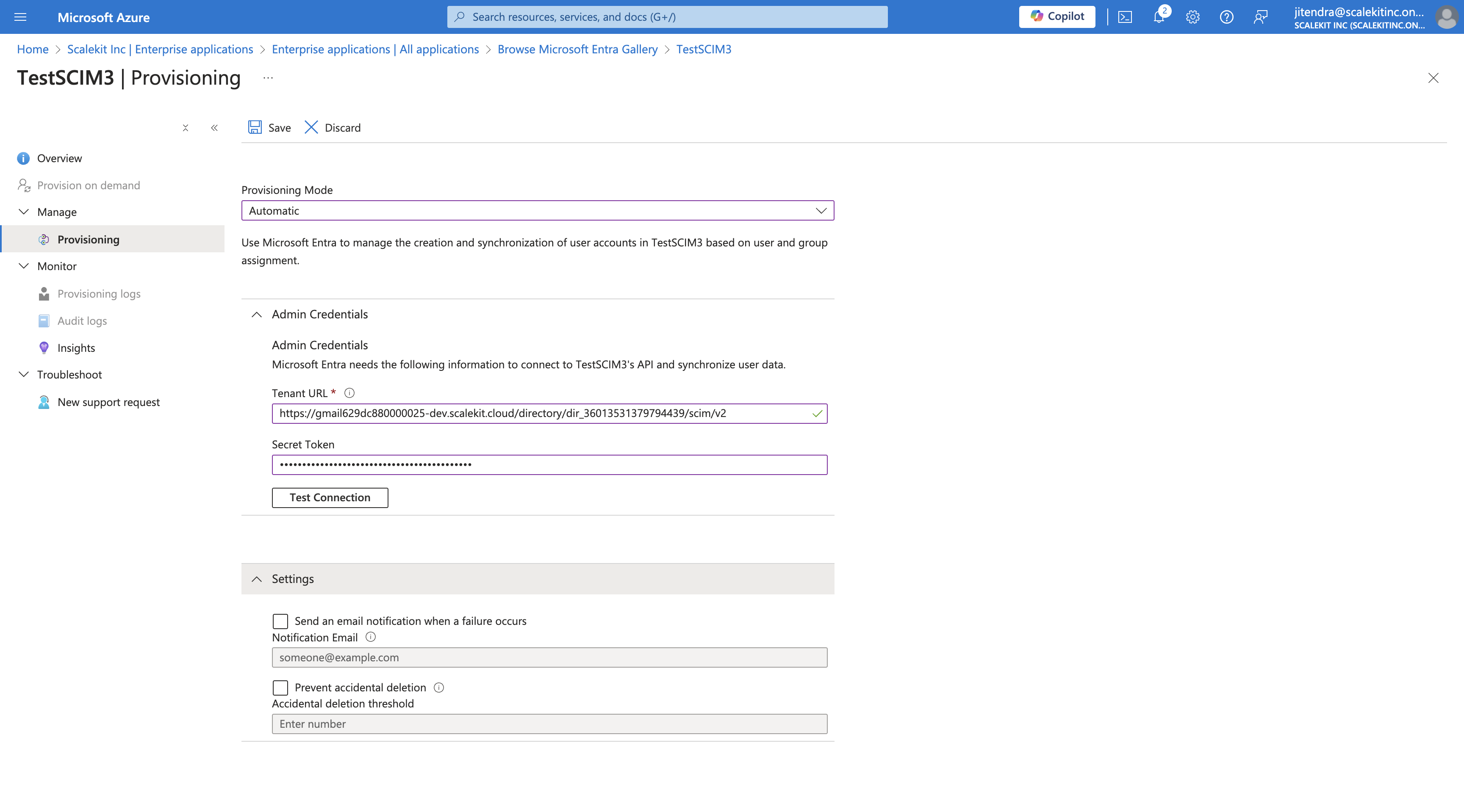Open Scalekit Inc Enterprise applications breadcrumb
This screenshot has width=1464, height=812.
click(160, 50)
